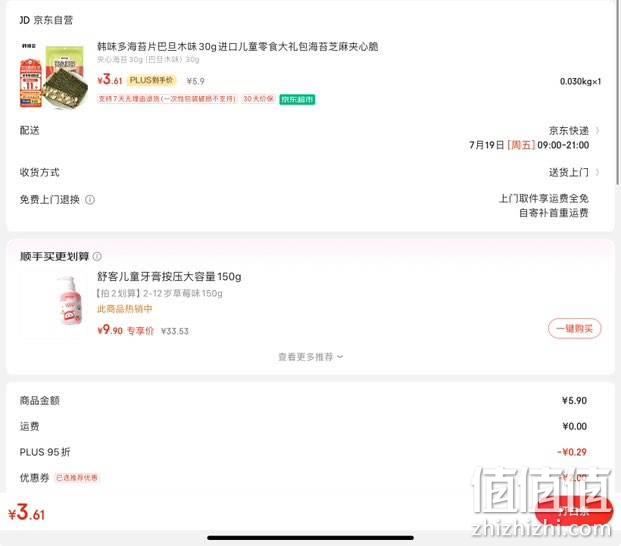Open the seaweed snack product thumbnail
621x546 pixels.
pos(53,75)
